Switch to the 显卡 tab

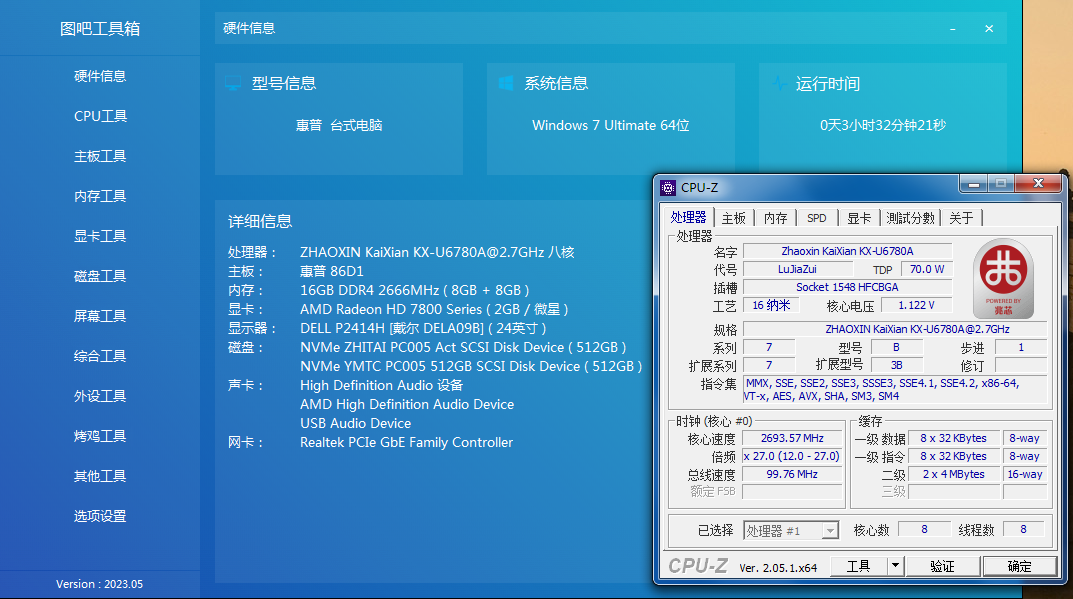pyautogui.click(x=860, y=217)
